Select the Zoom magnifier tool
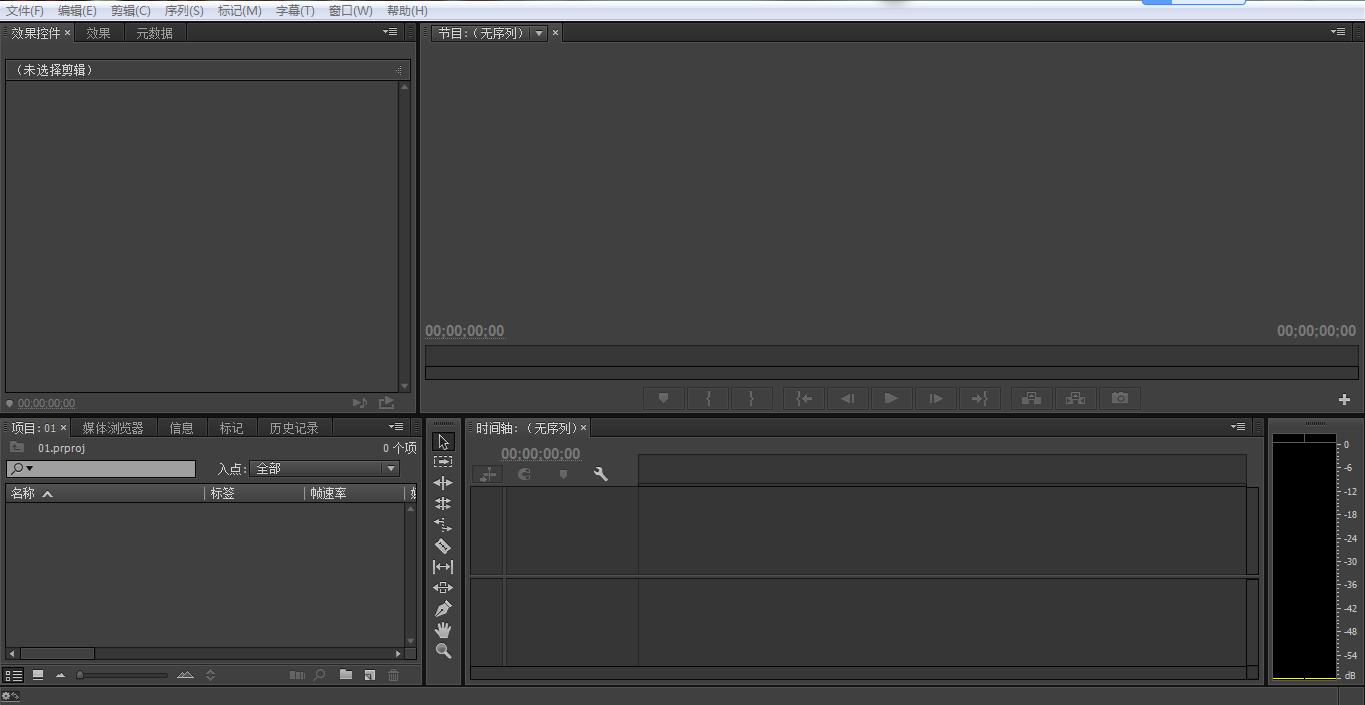The height and width of the screenshot is (705, 1365). point(443,651)
